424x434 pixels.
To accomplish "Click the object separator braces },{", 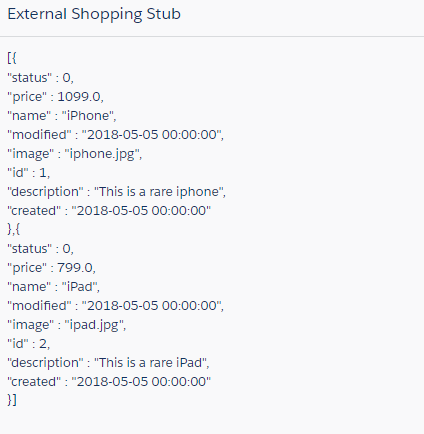I will pyautogui.click(x=14, y=229).
